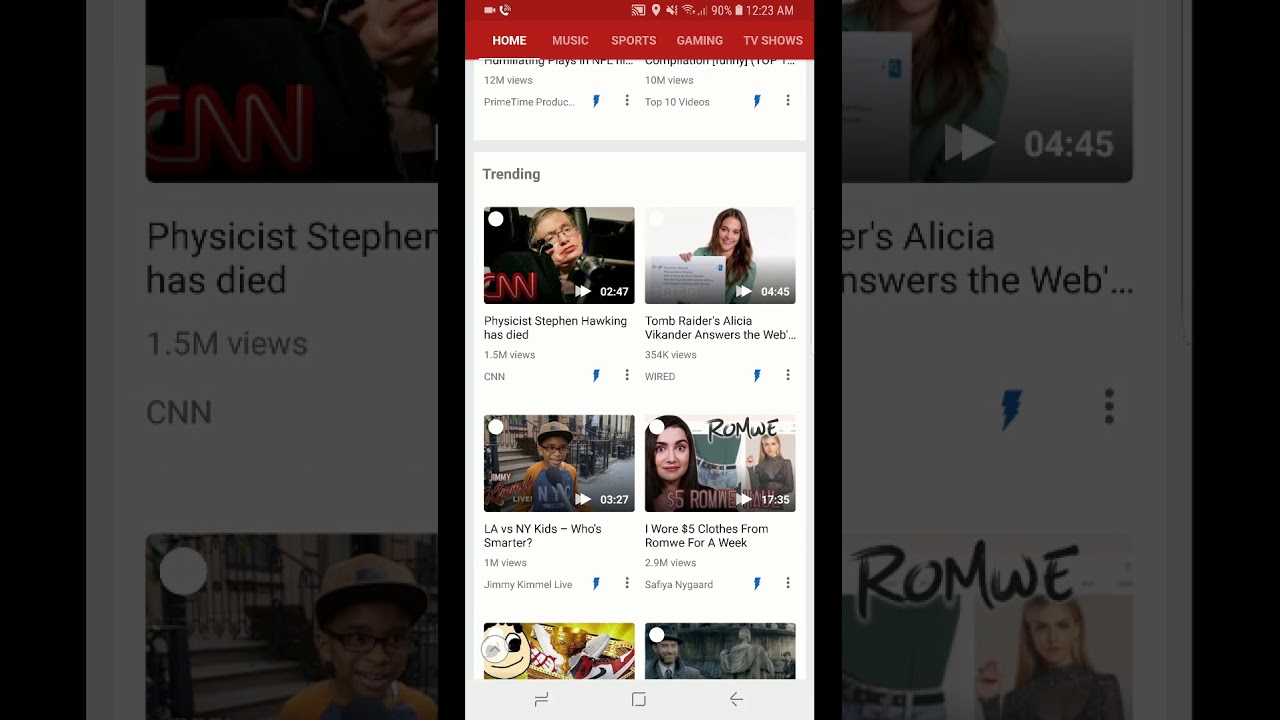Switch to the HOME tab
1280x720 pixels.
coord(509,40)
